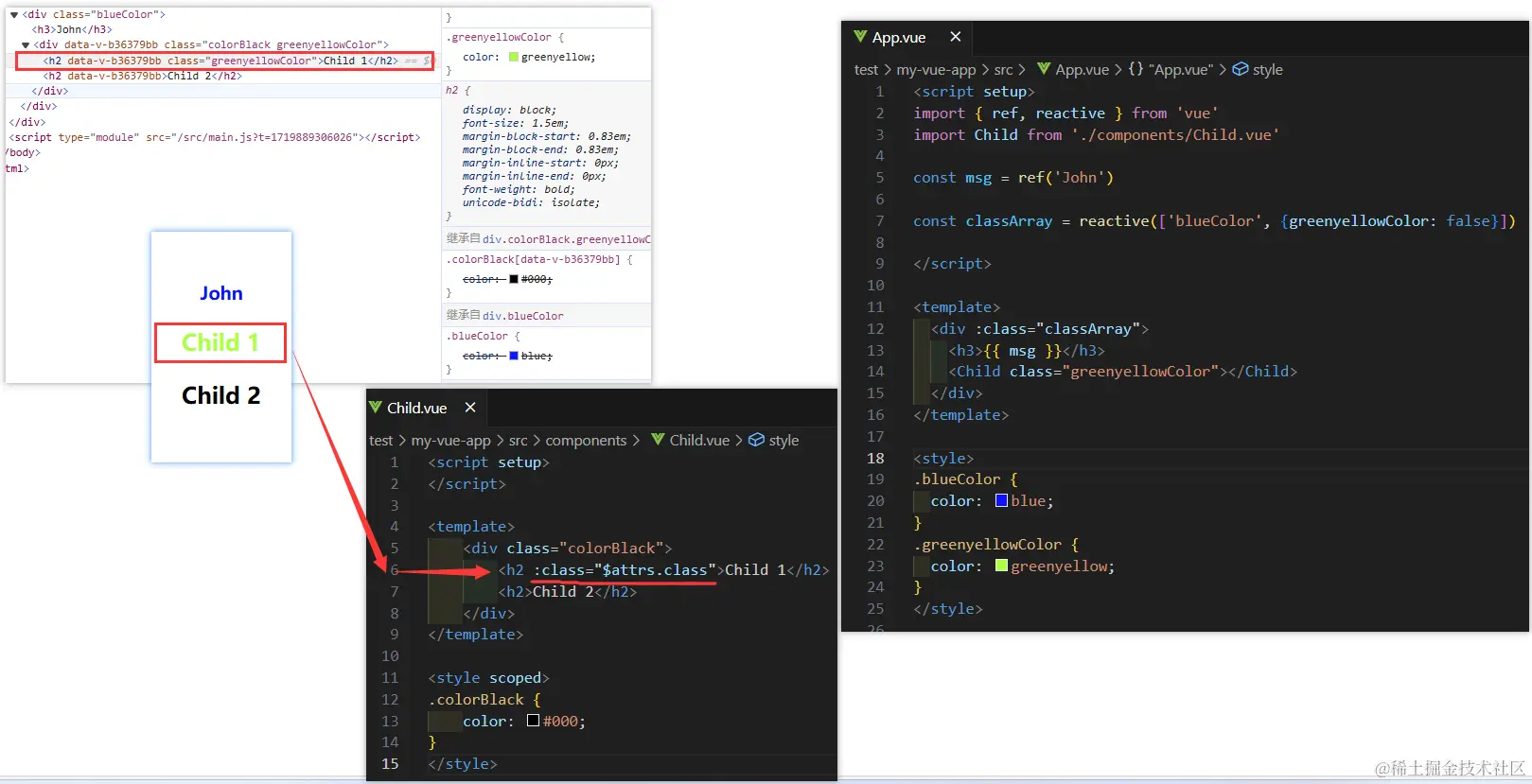The height and width of the screenshot is (784, 1532).
Task: Close the Child.vue editor tab
Action: point(470,408)
